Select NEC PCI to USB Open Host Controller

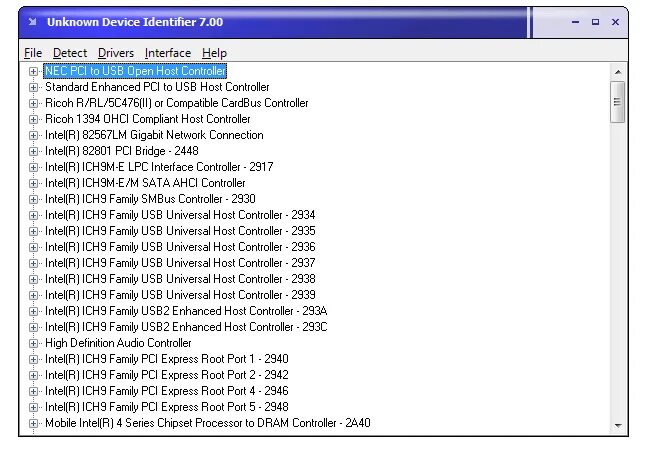tap(135, 71)
